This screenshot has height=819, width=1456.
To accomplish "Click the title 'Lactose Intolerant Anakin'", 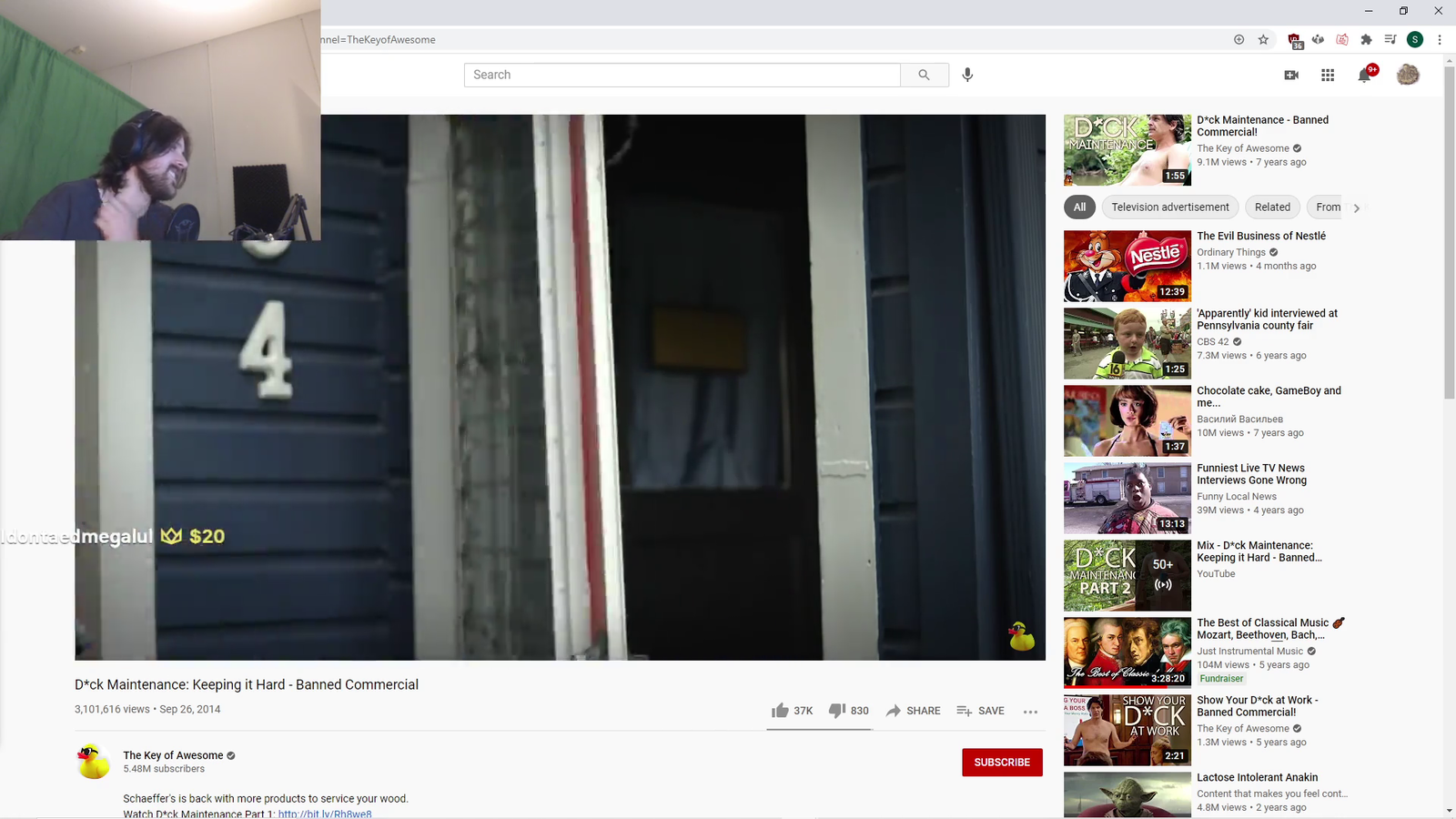I will point(1258,777).
